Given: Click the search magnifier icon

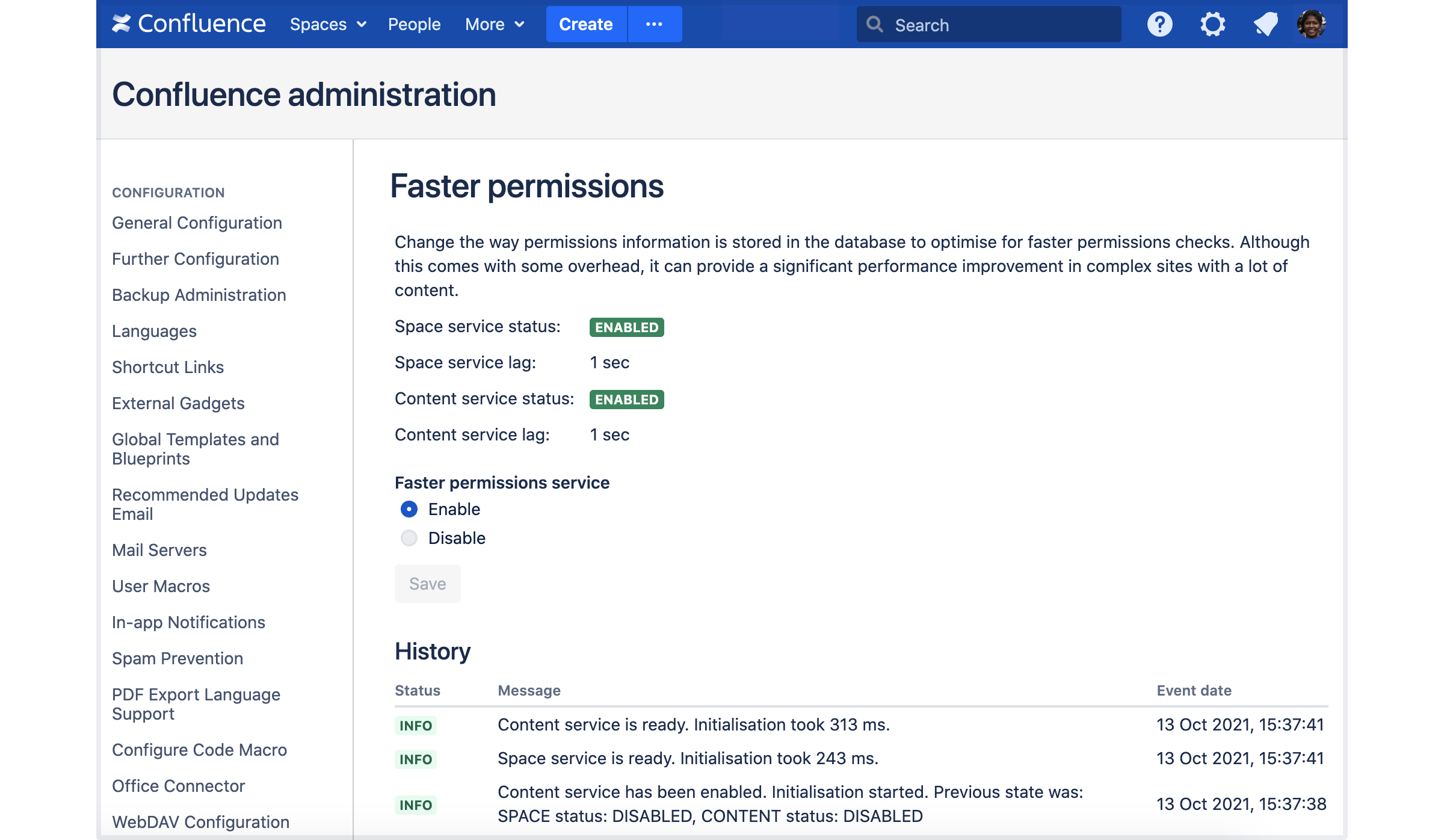Looking at the screenshot, I should tap(875, 24).
